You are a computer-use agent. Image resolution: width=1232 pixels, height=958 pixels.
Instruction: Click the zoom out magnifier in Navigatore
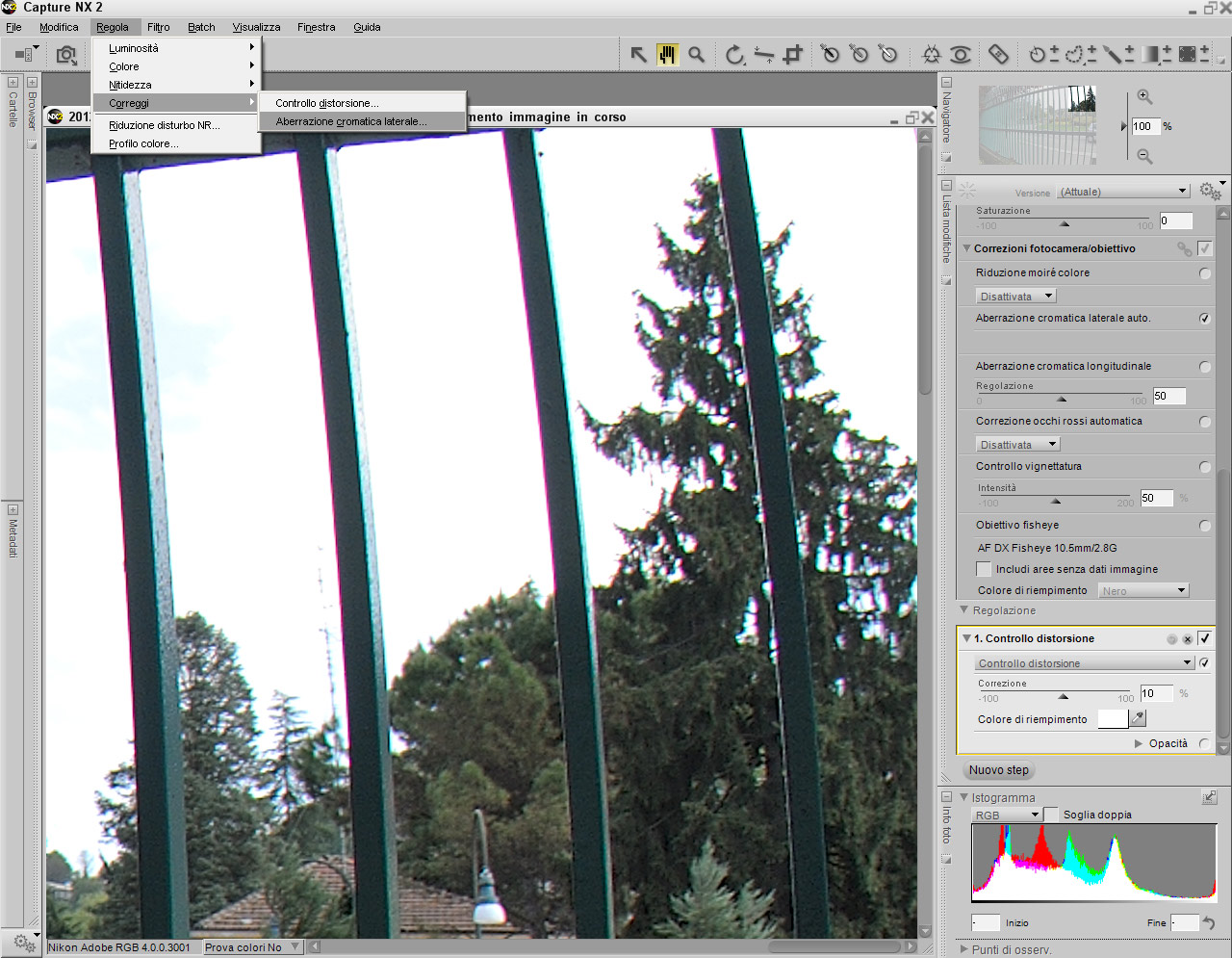point(1144,156)
